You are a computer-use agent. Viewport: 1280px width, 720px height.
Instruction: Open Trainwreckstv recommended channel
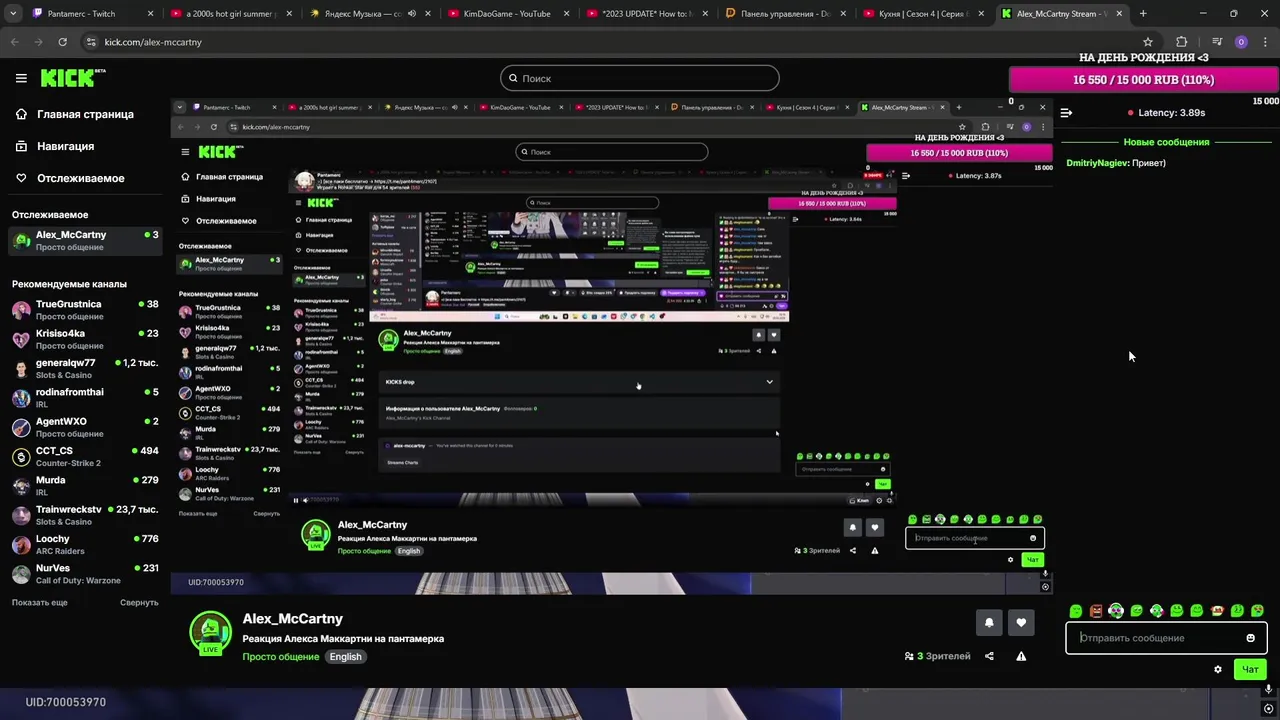click(84, 515)
